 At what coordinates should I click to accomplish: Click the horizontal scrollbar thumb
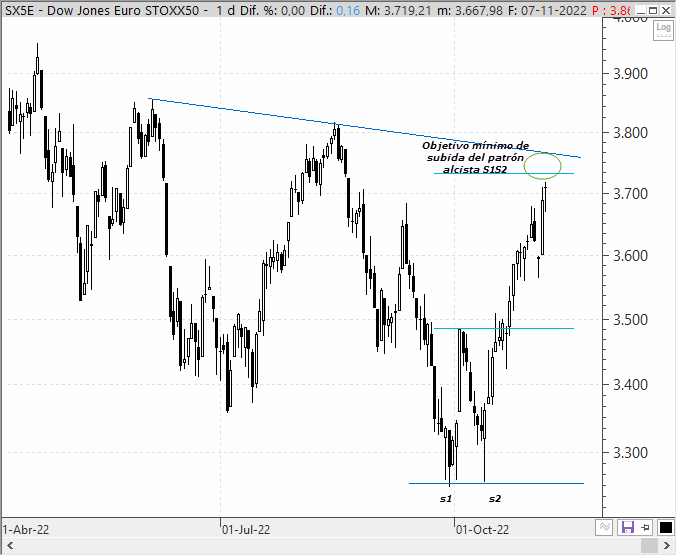point(649,546)
